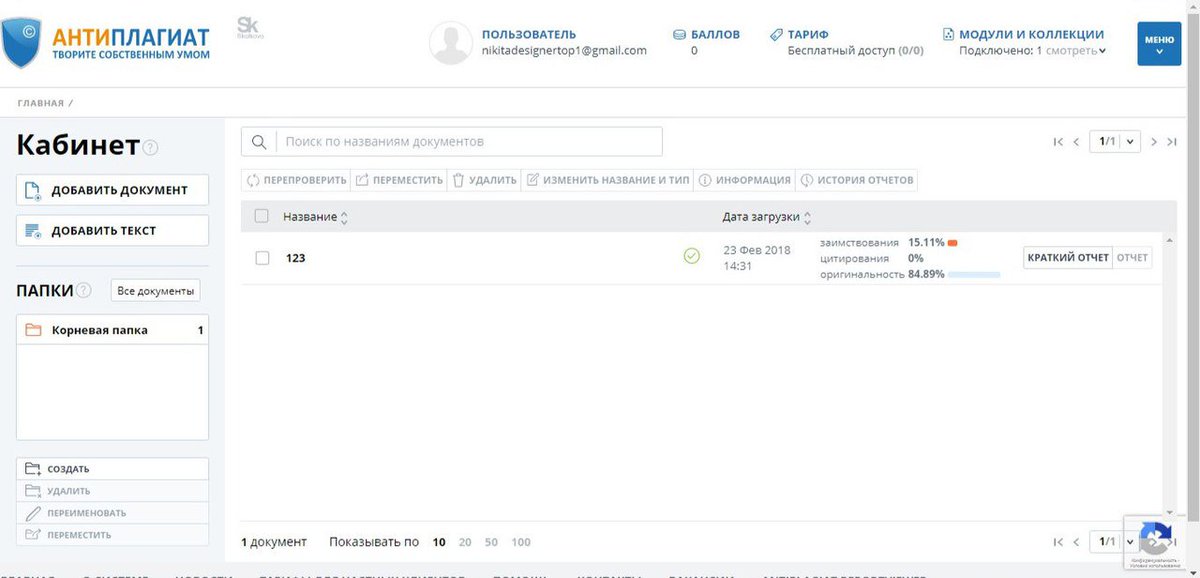Open the top page-number 1/1 dropdown

[x=1116, y=142]
